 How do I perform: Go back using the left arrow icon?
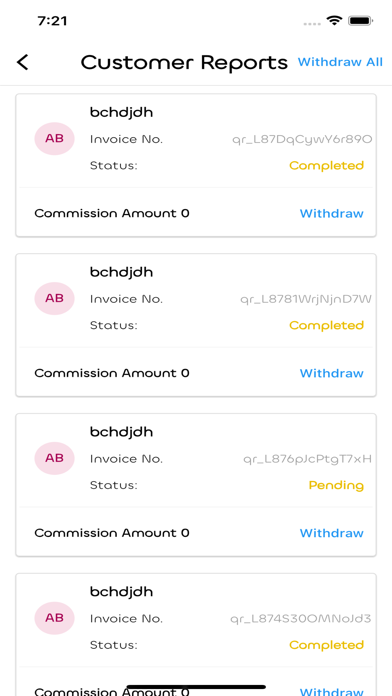click(x=23, y=62)
